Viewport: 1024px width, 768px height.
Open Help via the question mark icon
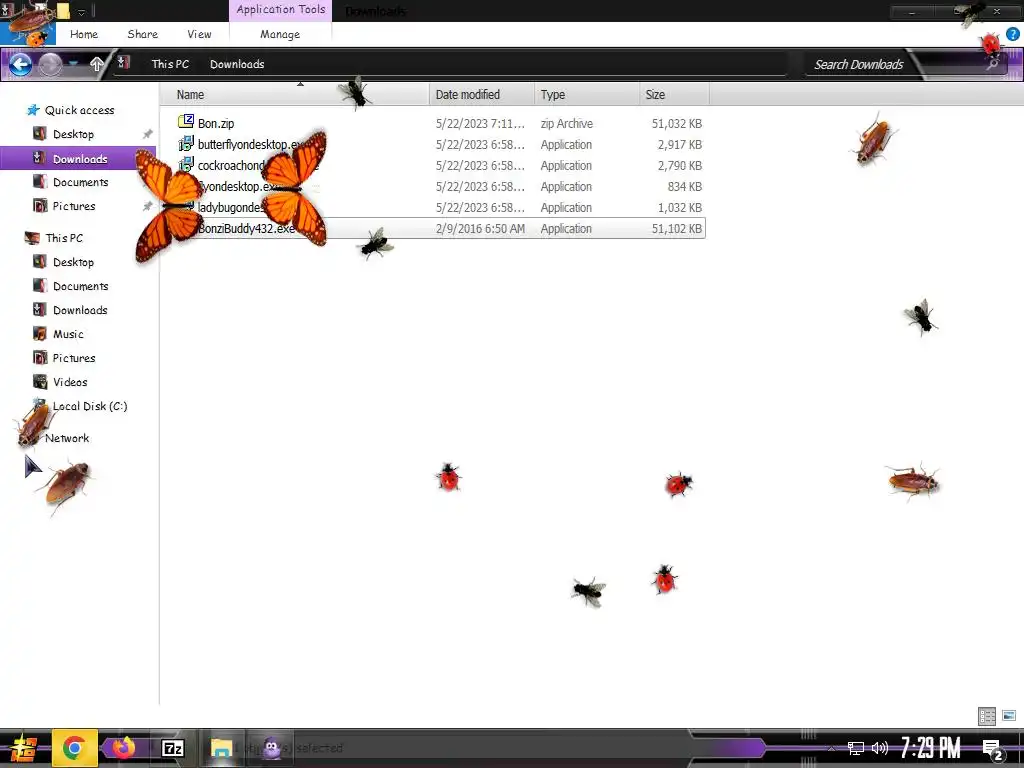[x=1013, y=35]
